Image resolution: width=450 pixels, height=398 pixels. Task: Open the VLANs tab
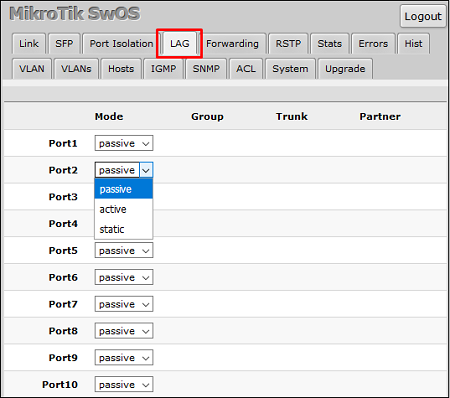[76, 69]
